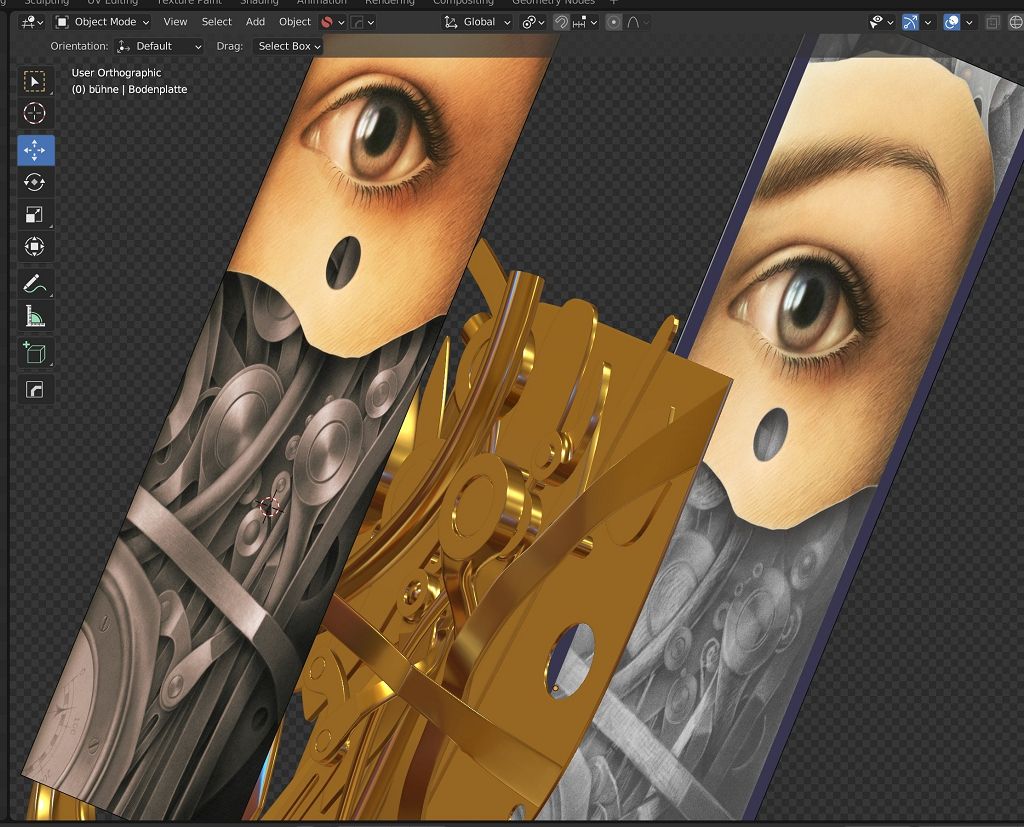This screenshot has height=827, width=1024.
Task: Select the Annotate pencil tool
Action: [35, 284]
